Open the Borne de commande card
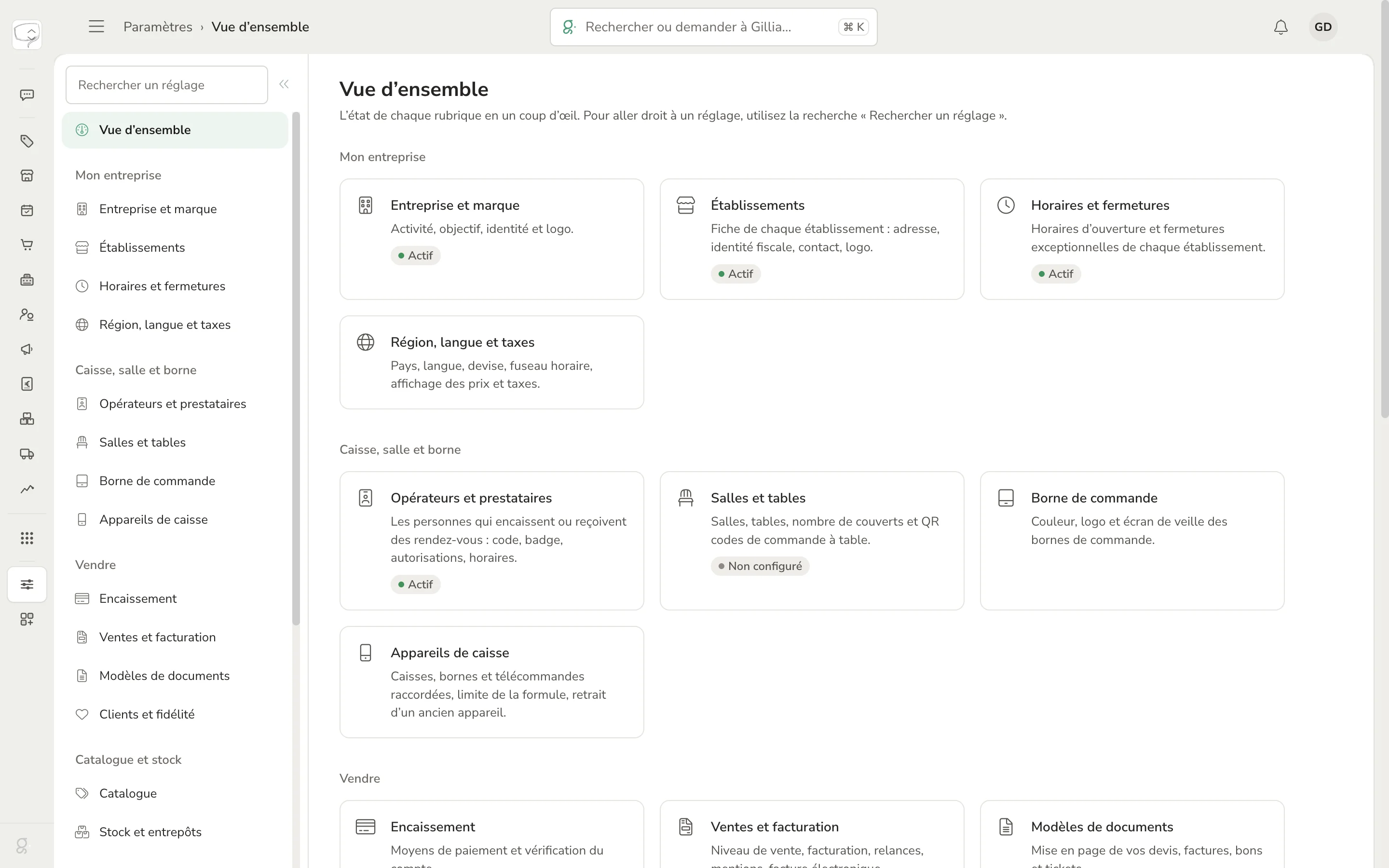Viewport: 1389px width, 868px height. pyautogui.click(x=1132, y=541)
